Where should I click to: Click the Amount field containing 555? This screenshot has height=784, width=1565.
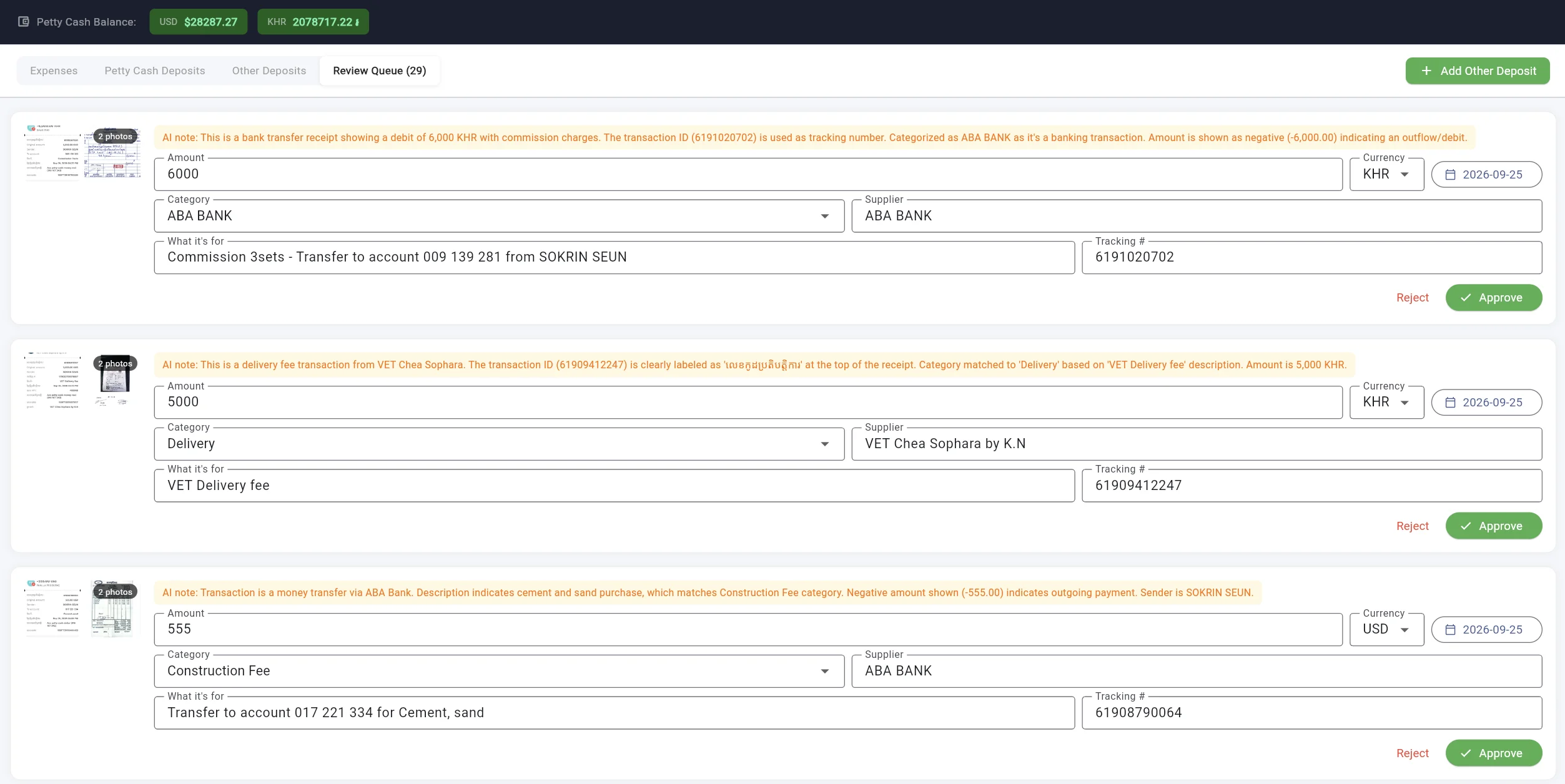point(748,629)
